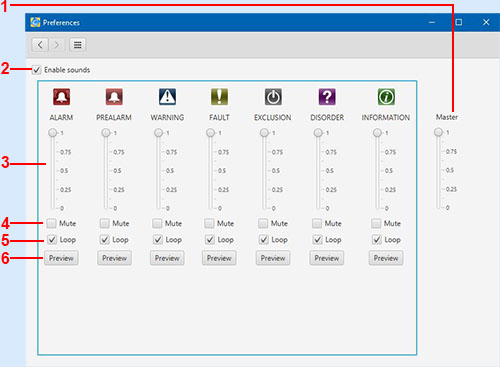Preview the DISORDER sound

point(327,258)
